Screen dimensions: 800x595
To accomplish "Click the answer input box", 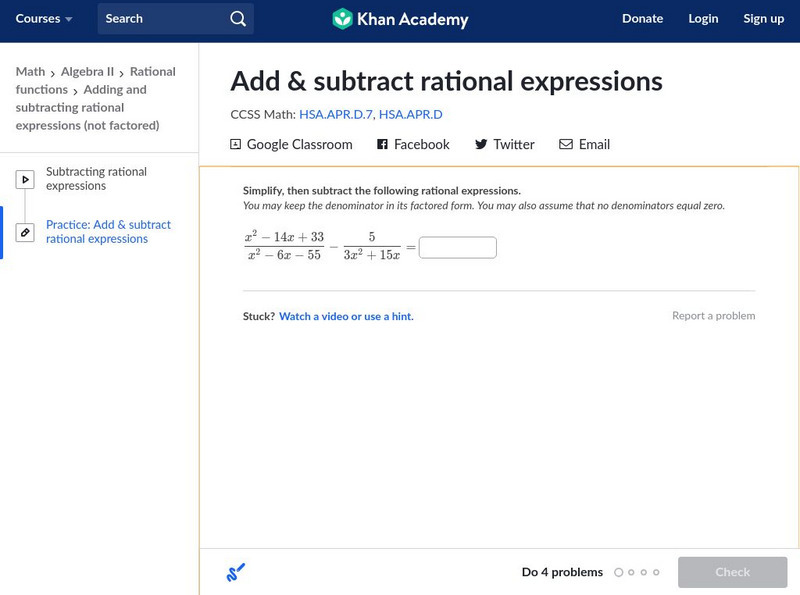I will (457, 247).
